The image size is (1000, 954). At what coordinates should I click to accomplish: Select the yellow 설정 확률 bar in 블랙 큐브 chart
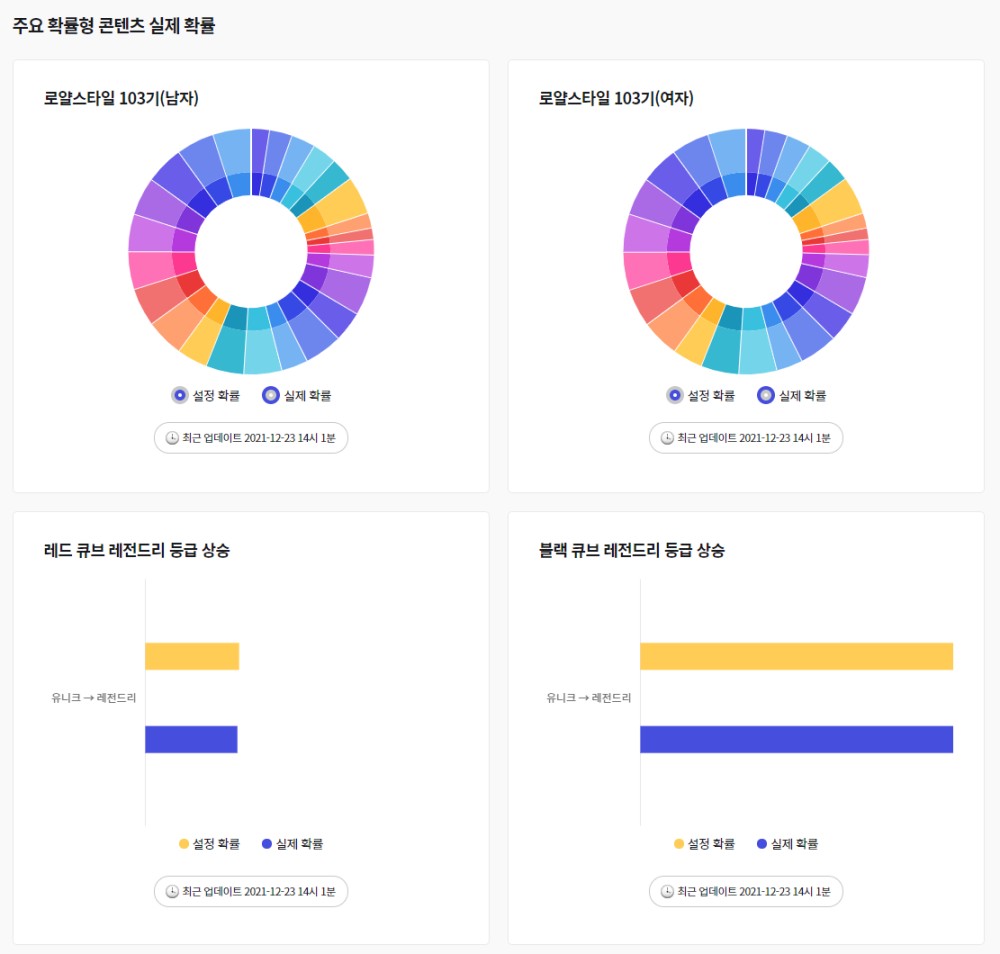(796, 656)
